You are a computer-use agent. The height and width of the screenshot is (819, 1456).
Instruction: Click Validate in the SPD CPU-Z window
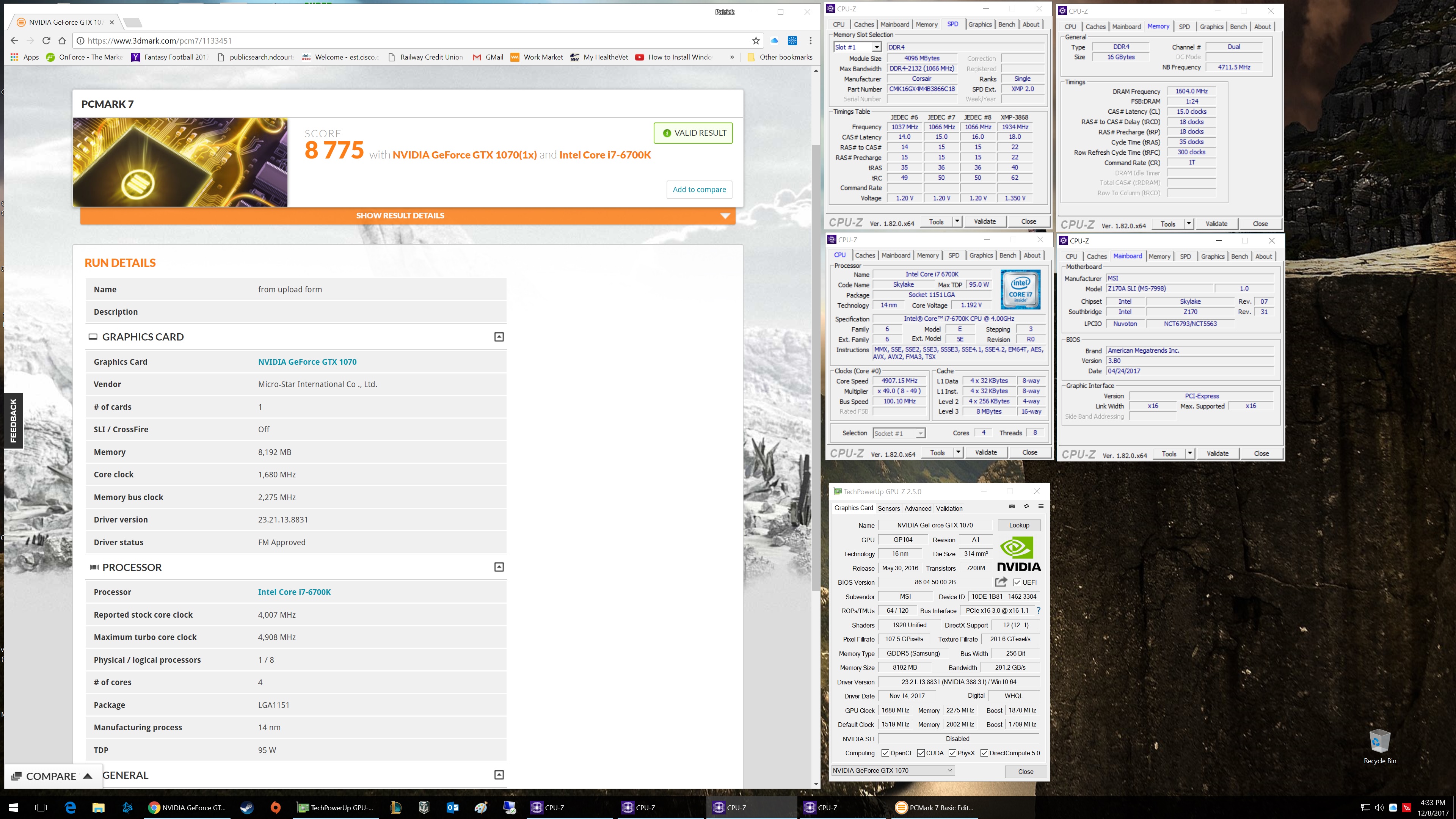pos(985,221)
